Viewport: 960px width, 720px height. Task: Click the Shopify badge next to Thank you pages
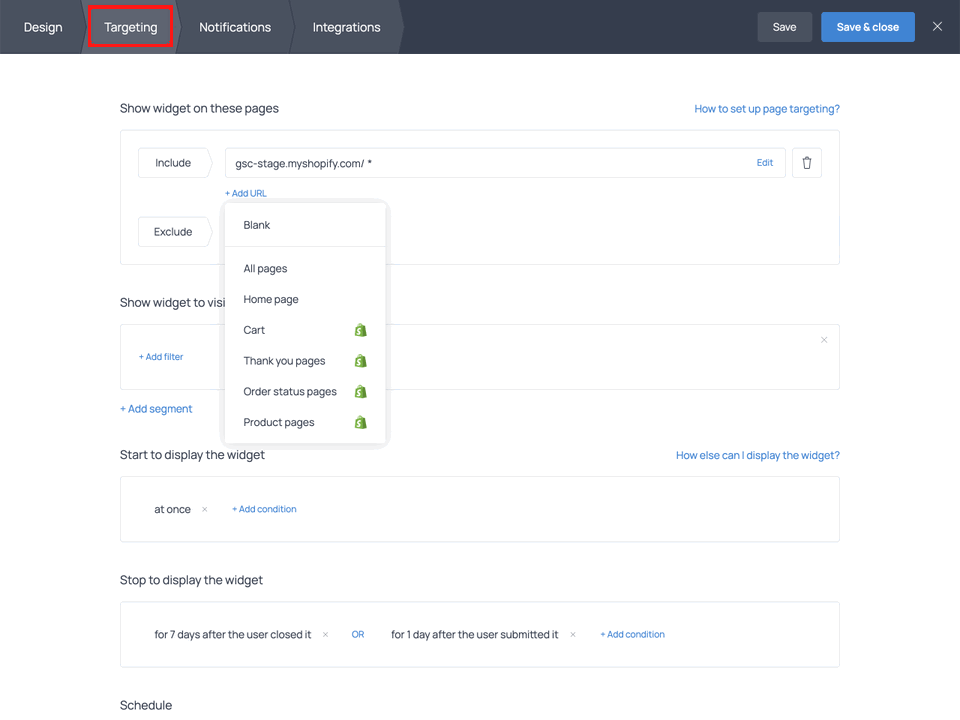click(361, 361)
